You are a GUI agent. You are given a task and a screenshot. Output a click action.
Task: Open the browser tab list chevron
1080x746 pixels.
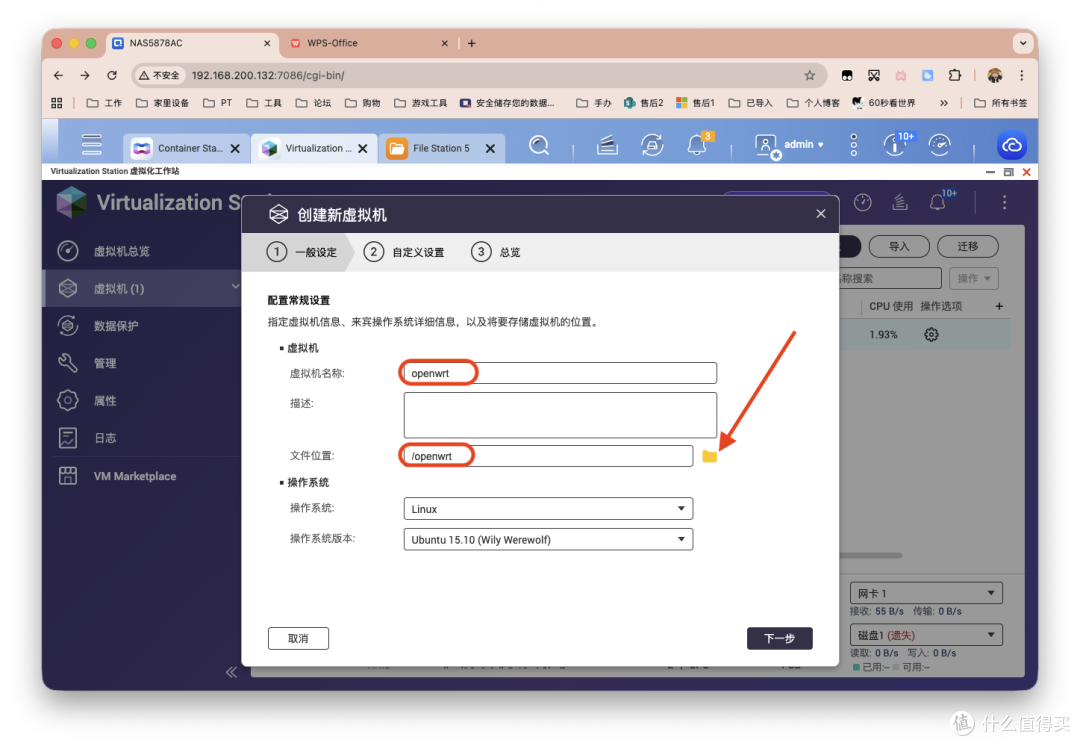1023,43
